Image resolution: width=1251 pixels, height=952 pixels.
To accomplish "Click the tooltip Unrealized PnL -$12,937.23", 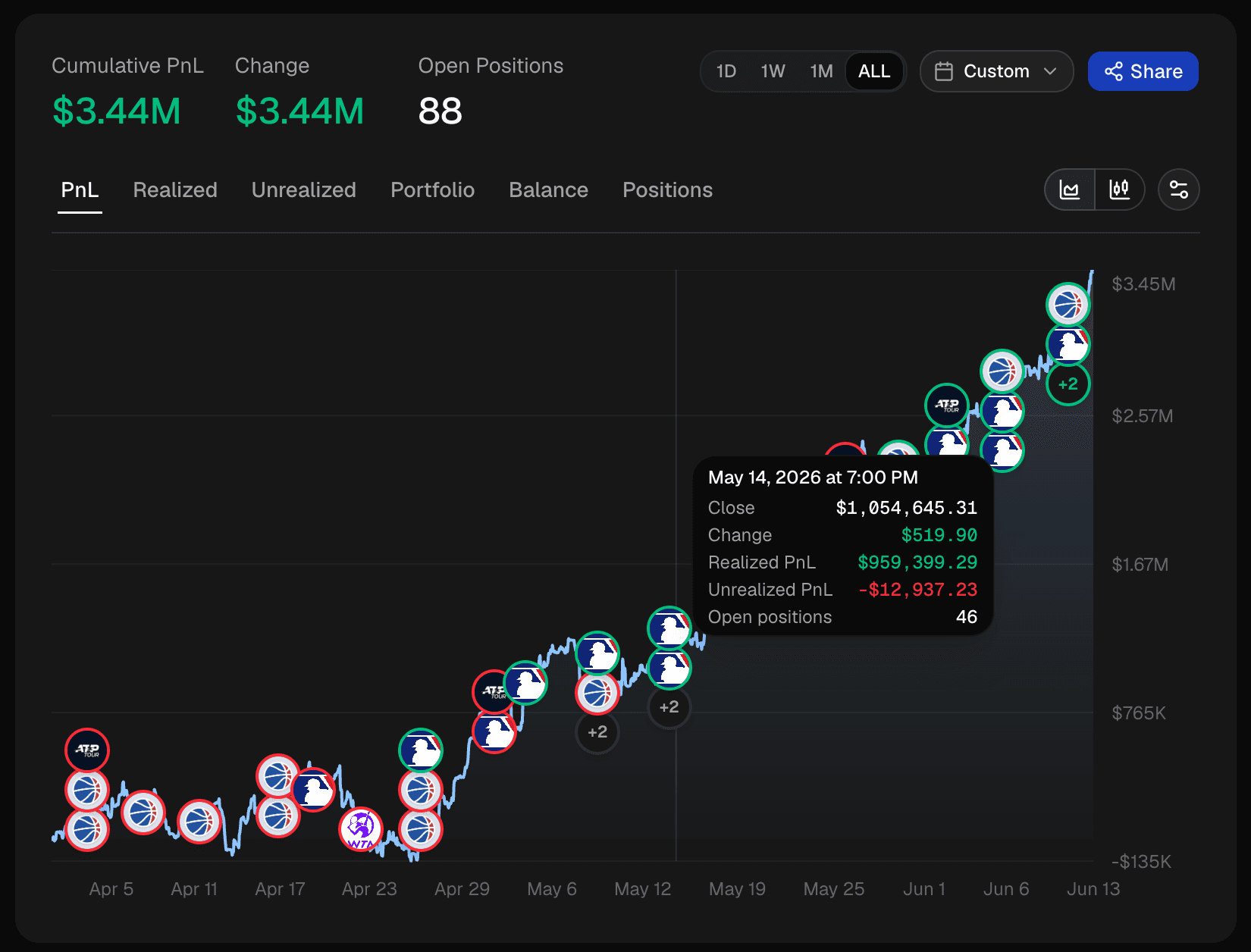I will pos(917,590).
